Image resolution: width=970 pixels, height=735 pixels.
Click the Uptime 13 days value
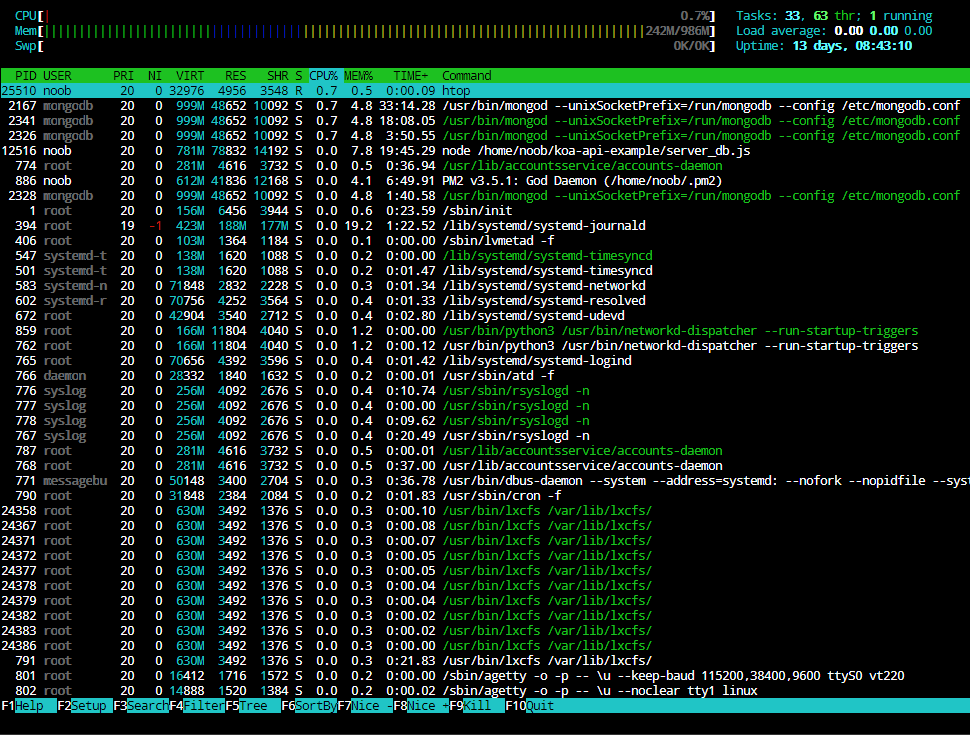(x=852, y=45)
